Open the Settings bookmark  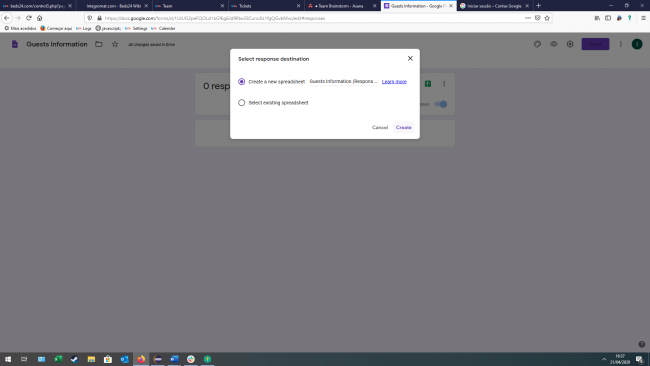tap(136, 29)
